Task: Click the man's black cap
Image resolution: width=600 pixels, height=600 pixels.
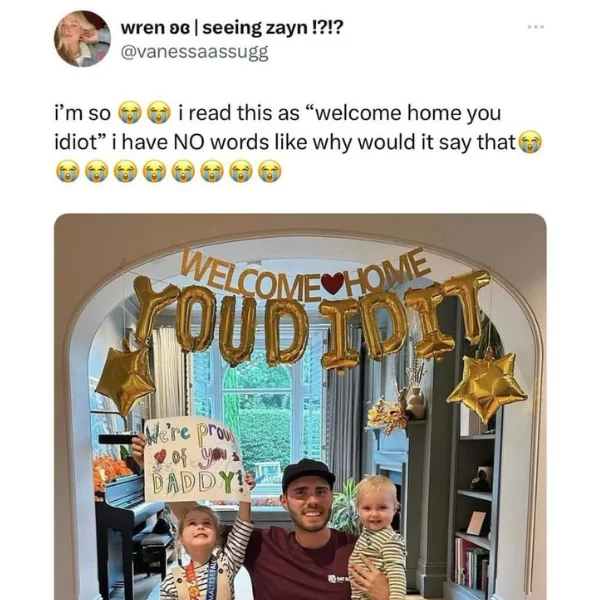Action: coord(308,474)
